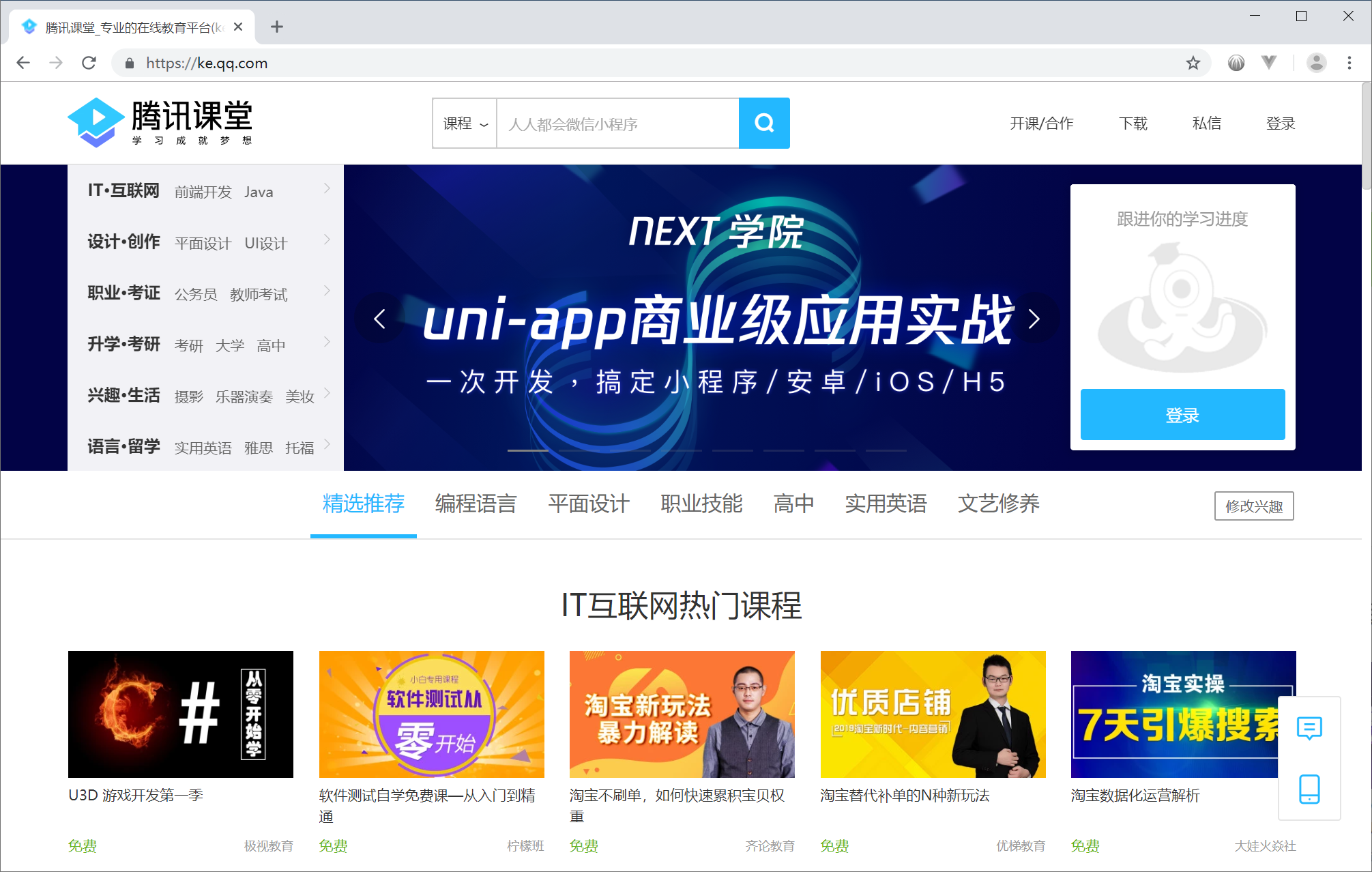Open 淘宝新玩法暴力解读 thumbnail
Viewport: 1372px width, 872px height.
point(682,714)
